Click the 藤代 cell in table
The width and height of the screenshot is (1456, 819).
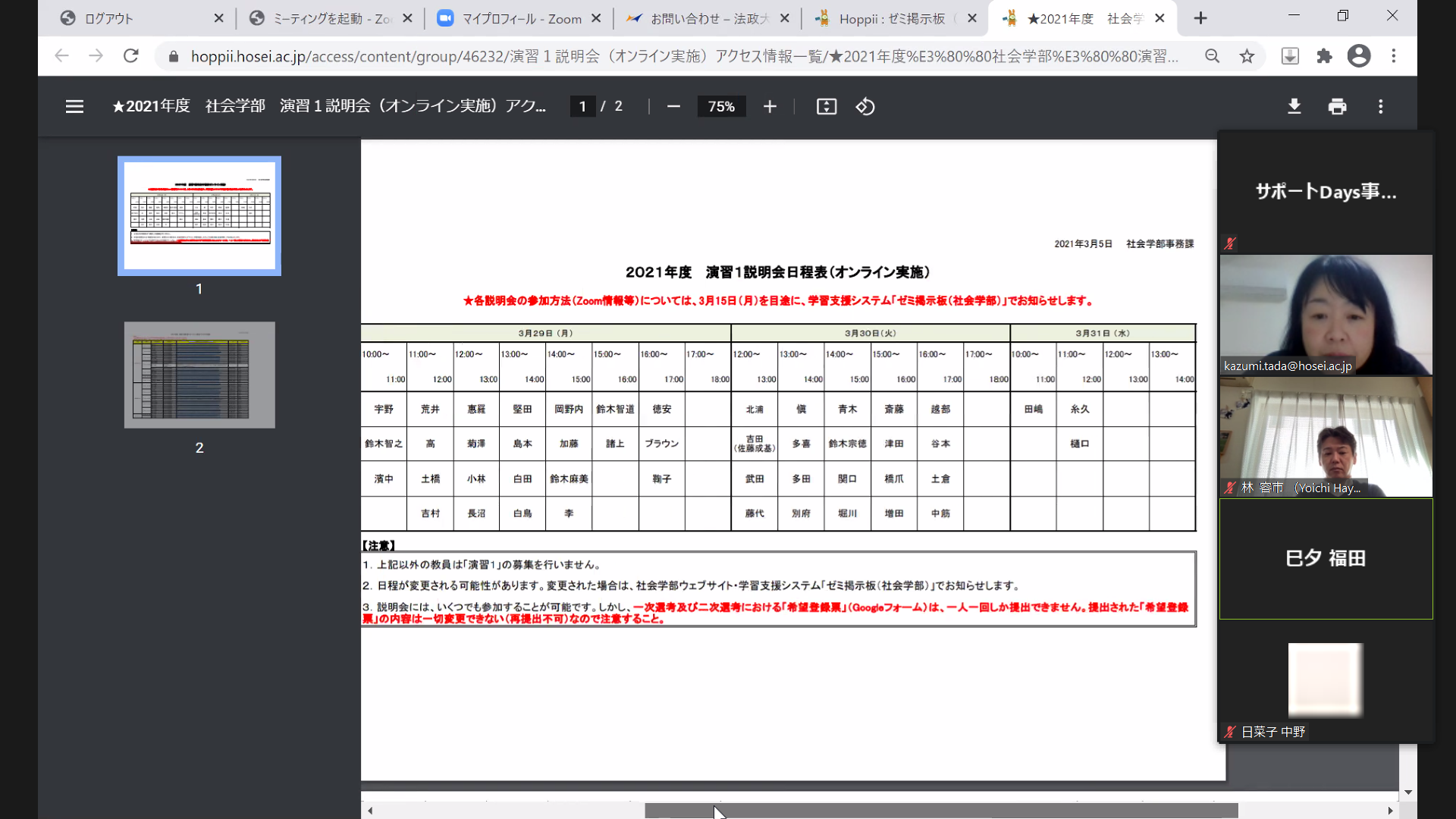click(755, 513)
